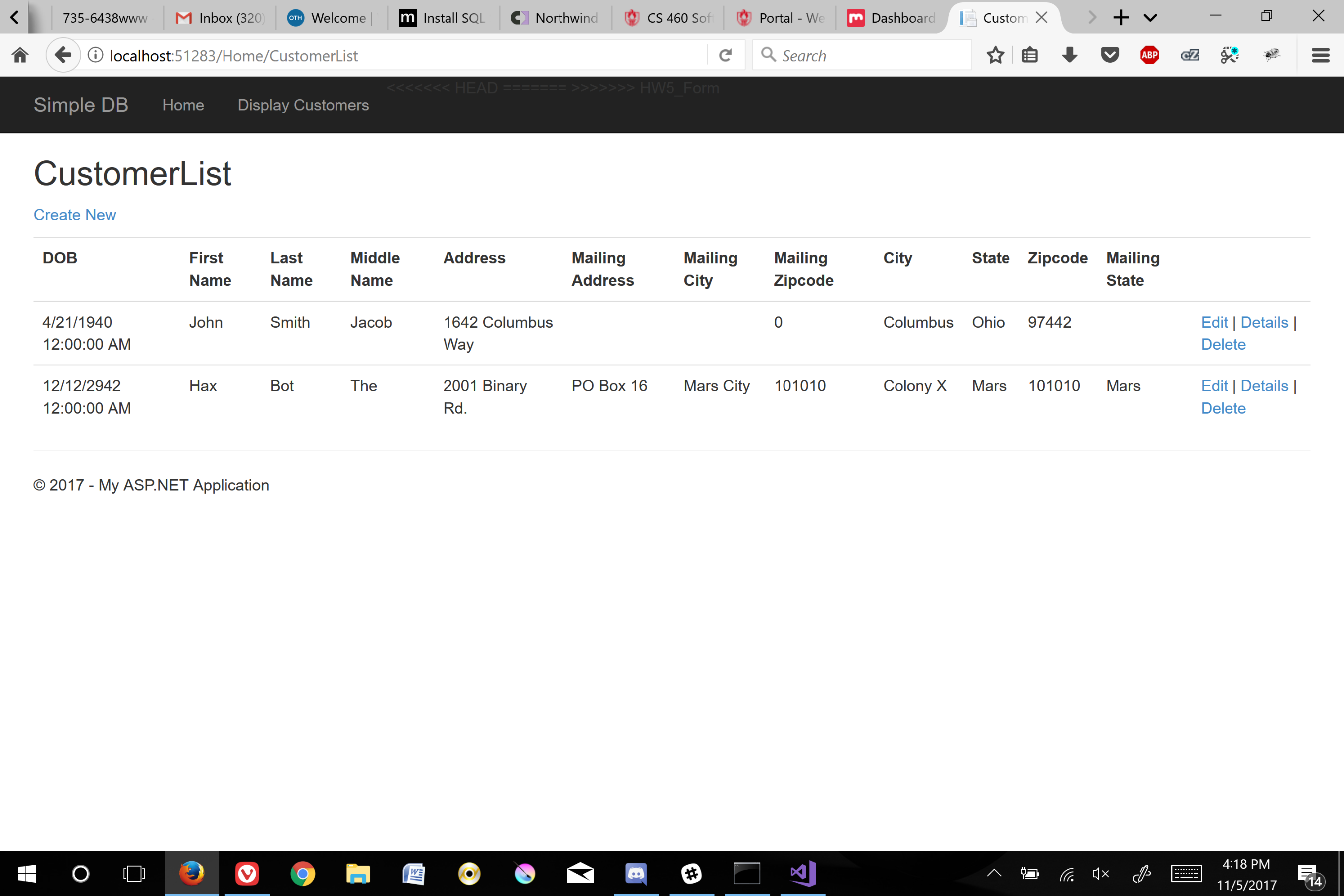This screenshot has height=896, width=1344.
Task: Go back using the back arrow
Action: [x=63, y=55]
